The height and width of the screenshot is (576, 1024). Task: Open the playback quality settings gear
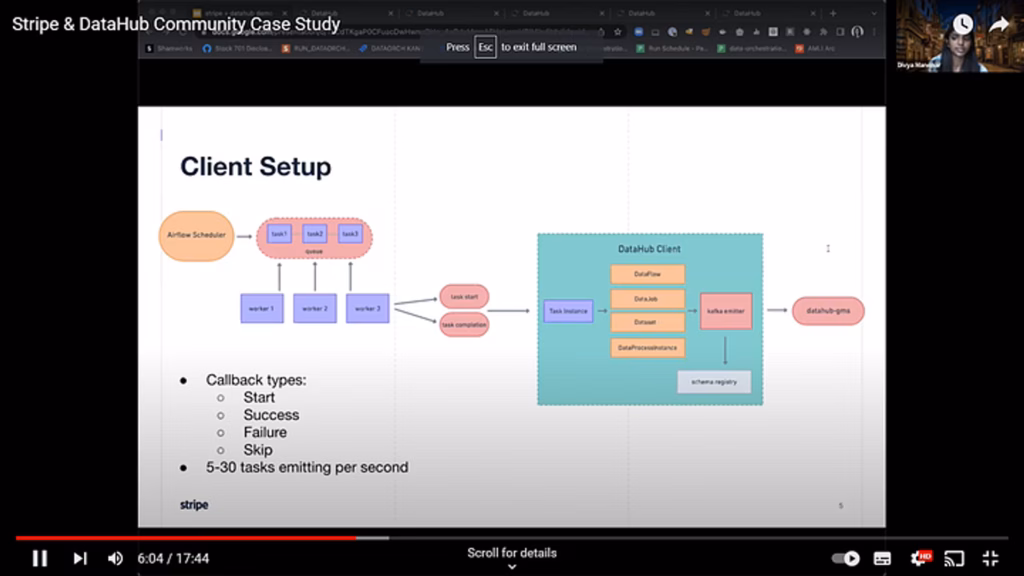point(918,558)
